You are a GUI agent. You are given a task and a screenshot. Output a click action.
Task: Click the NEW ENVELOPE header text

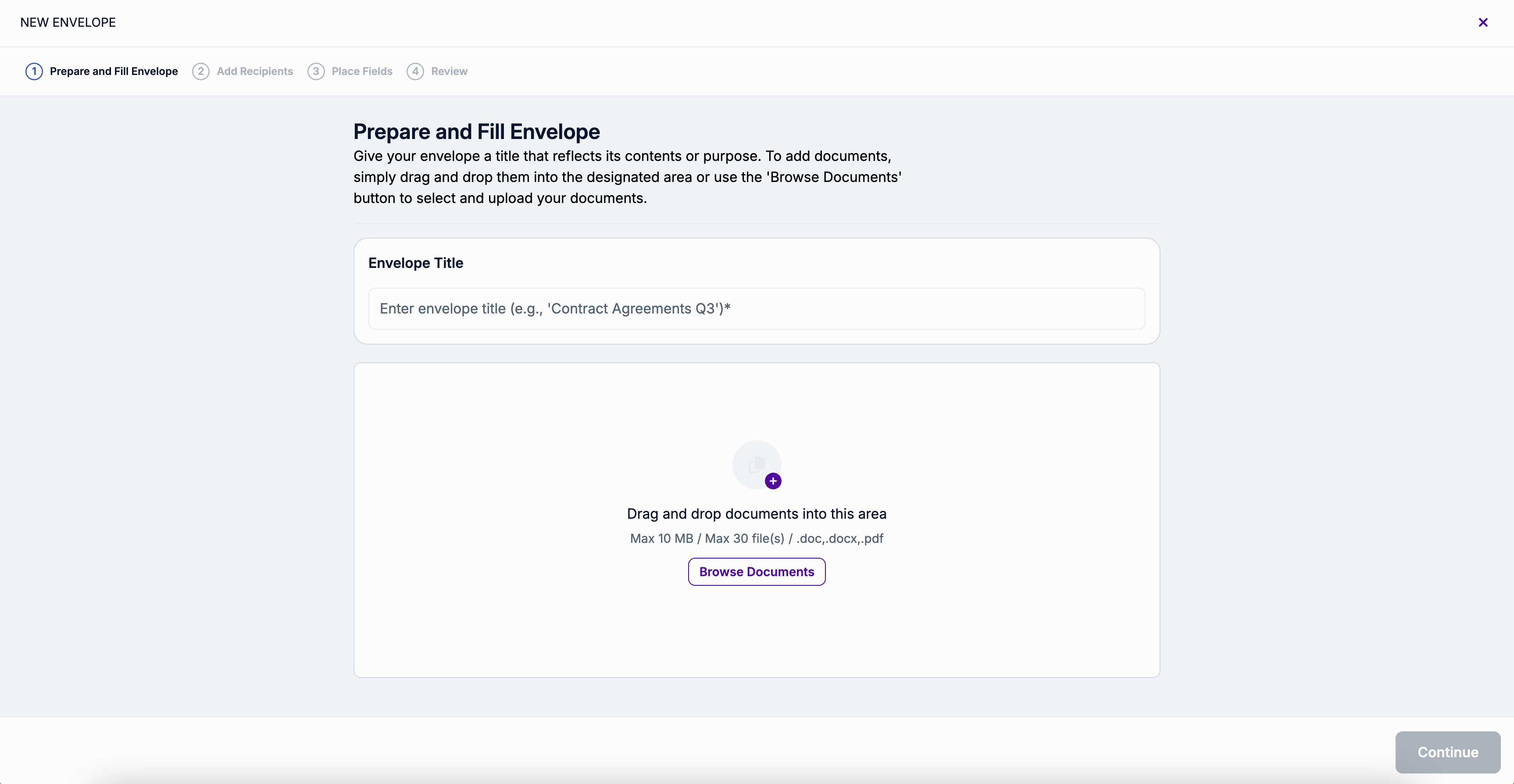(68, 22)
